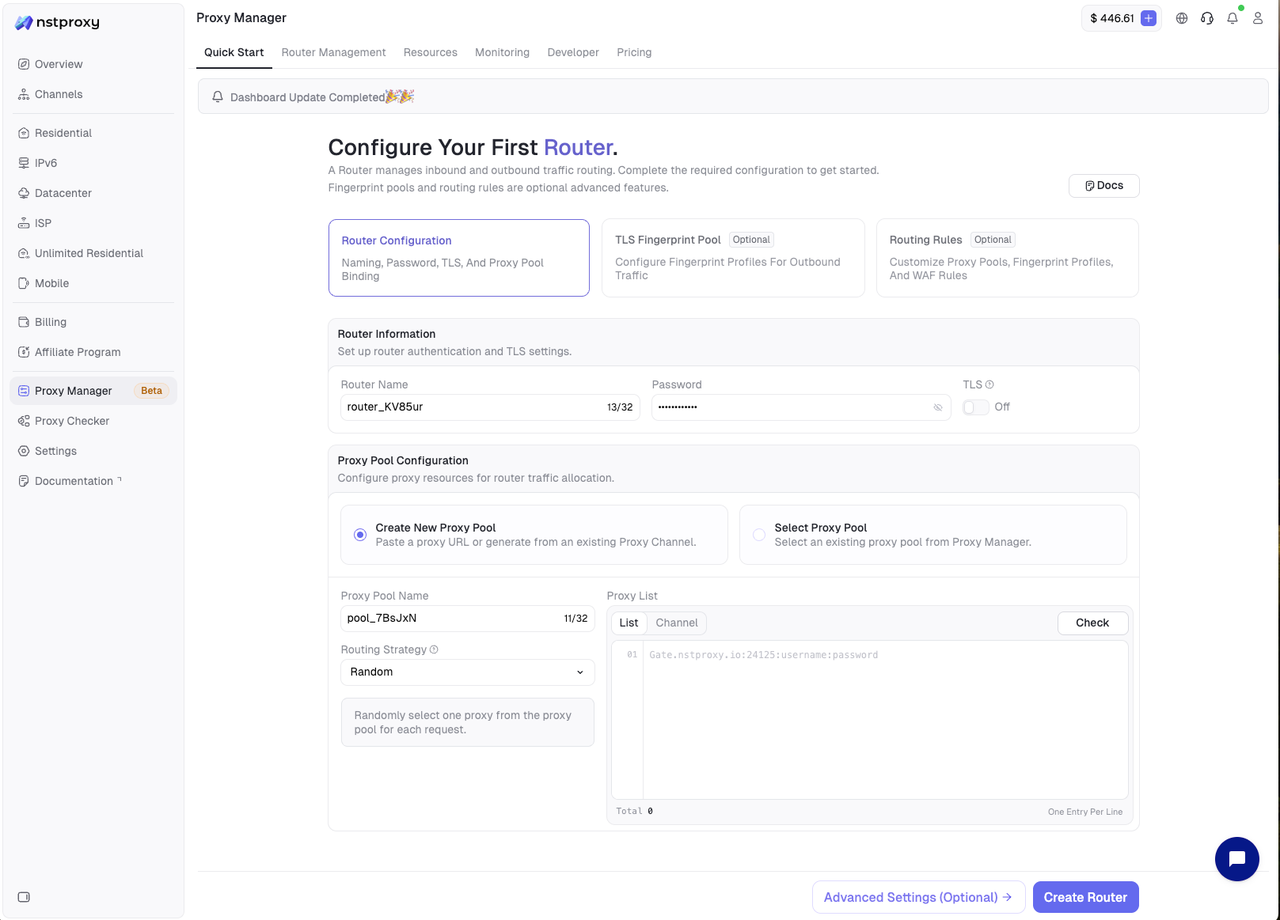Open the Overview menu item
Screen dimensions: 1280x920
point(93,64)
